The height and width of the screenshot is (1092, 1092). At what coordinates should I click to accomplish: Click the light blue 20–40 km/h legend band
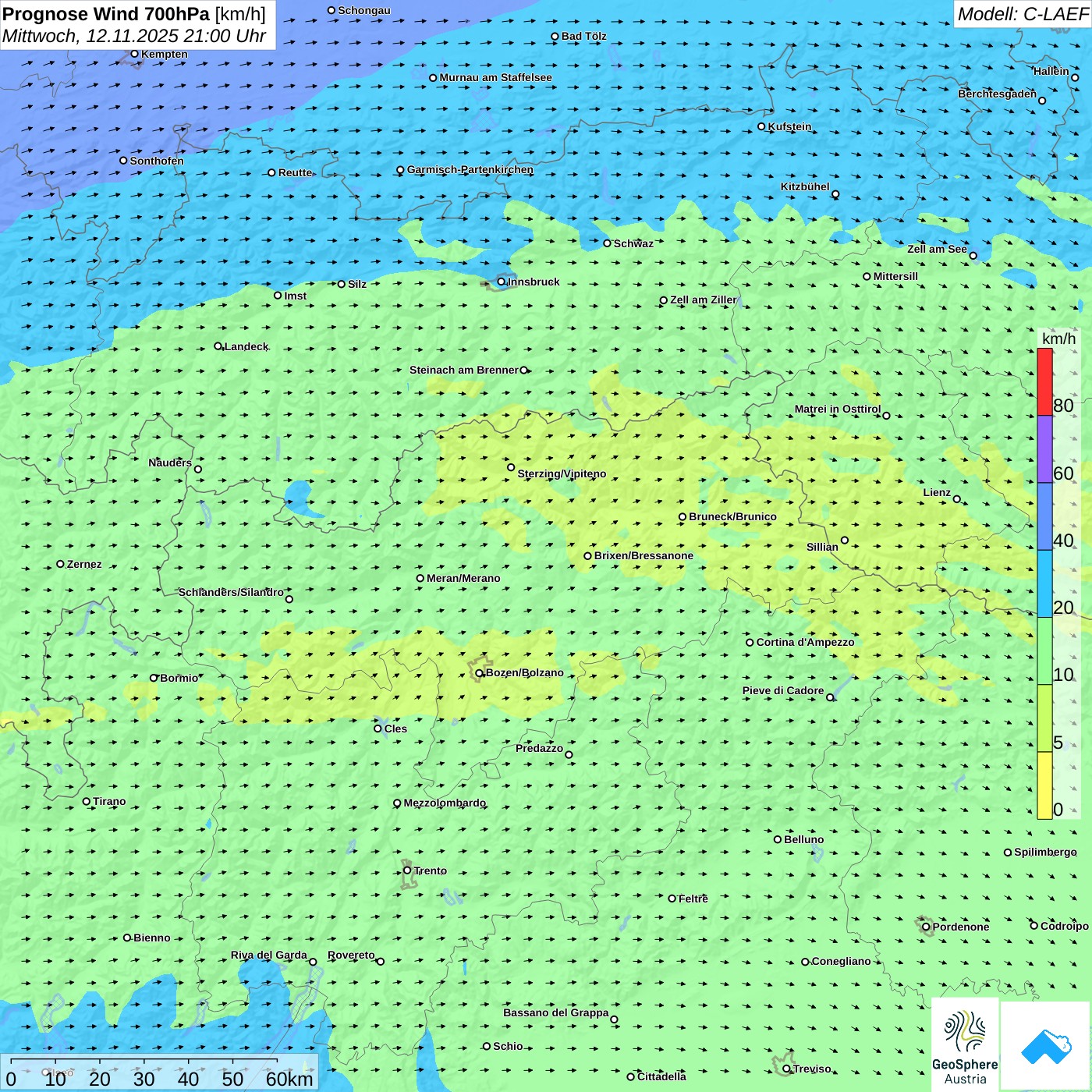coord(1044,583)
